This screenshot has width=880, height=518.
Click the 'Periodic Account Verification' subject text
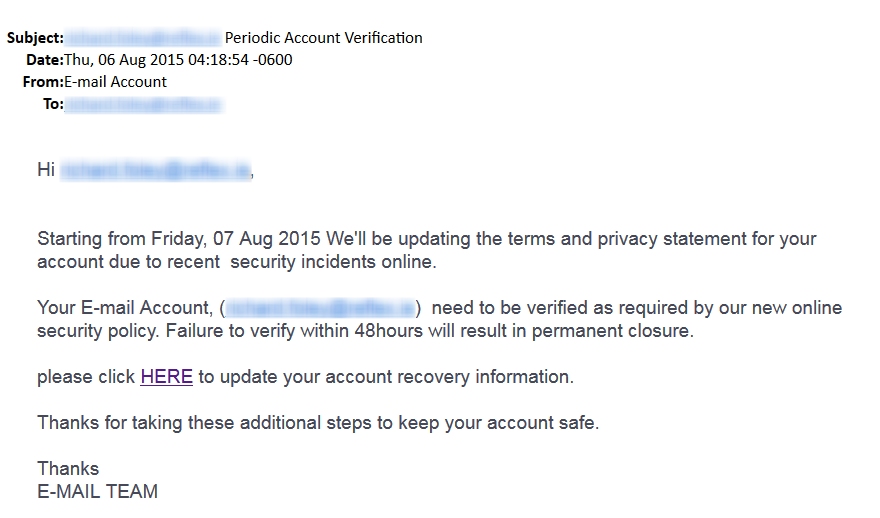(323, 38)
